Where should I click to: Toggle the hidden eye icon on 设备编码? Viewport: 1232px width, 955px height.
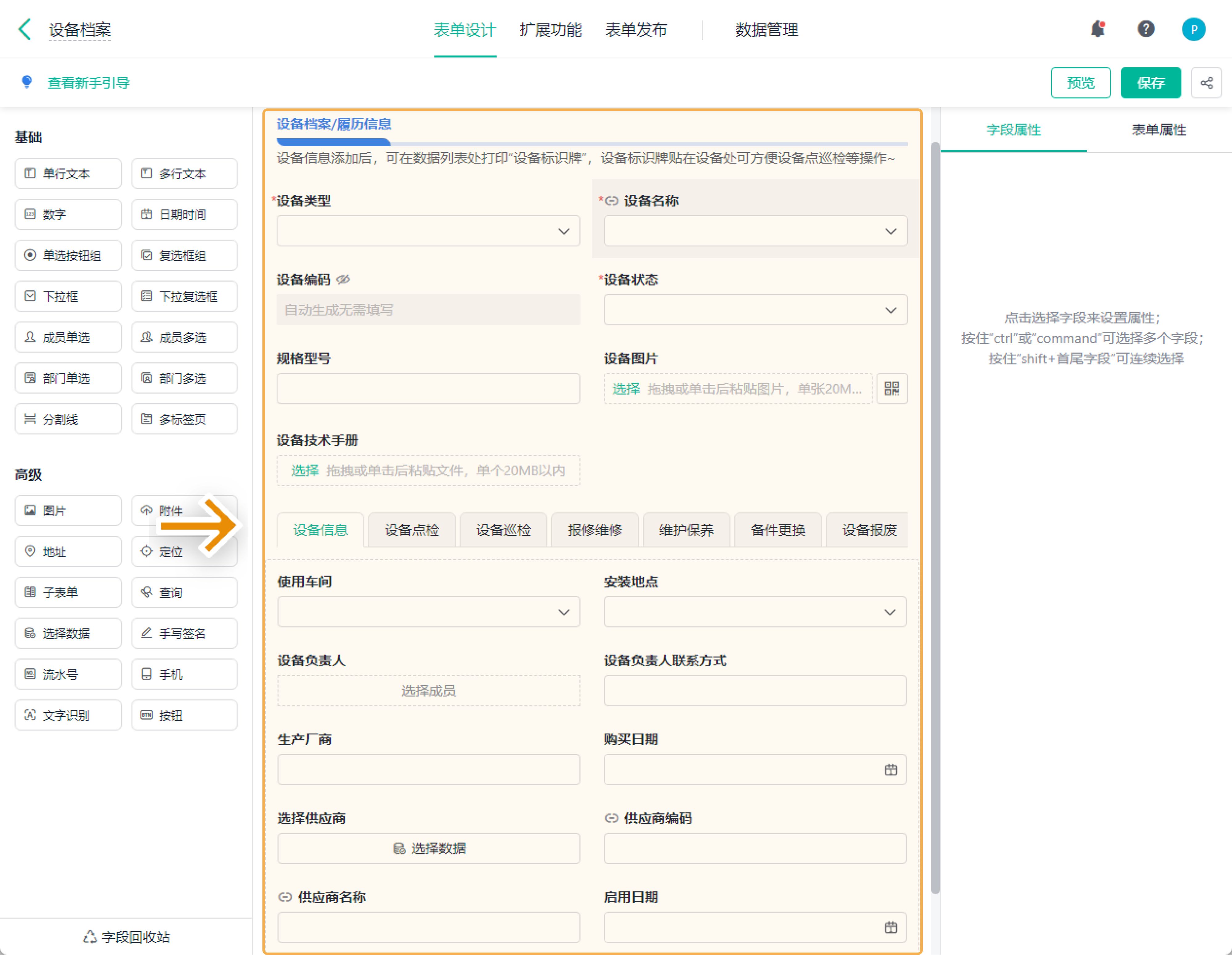(x=343, y=280)
